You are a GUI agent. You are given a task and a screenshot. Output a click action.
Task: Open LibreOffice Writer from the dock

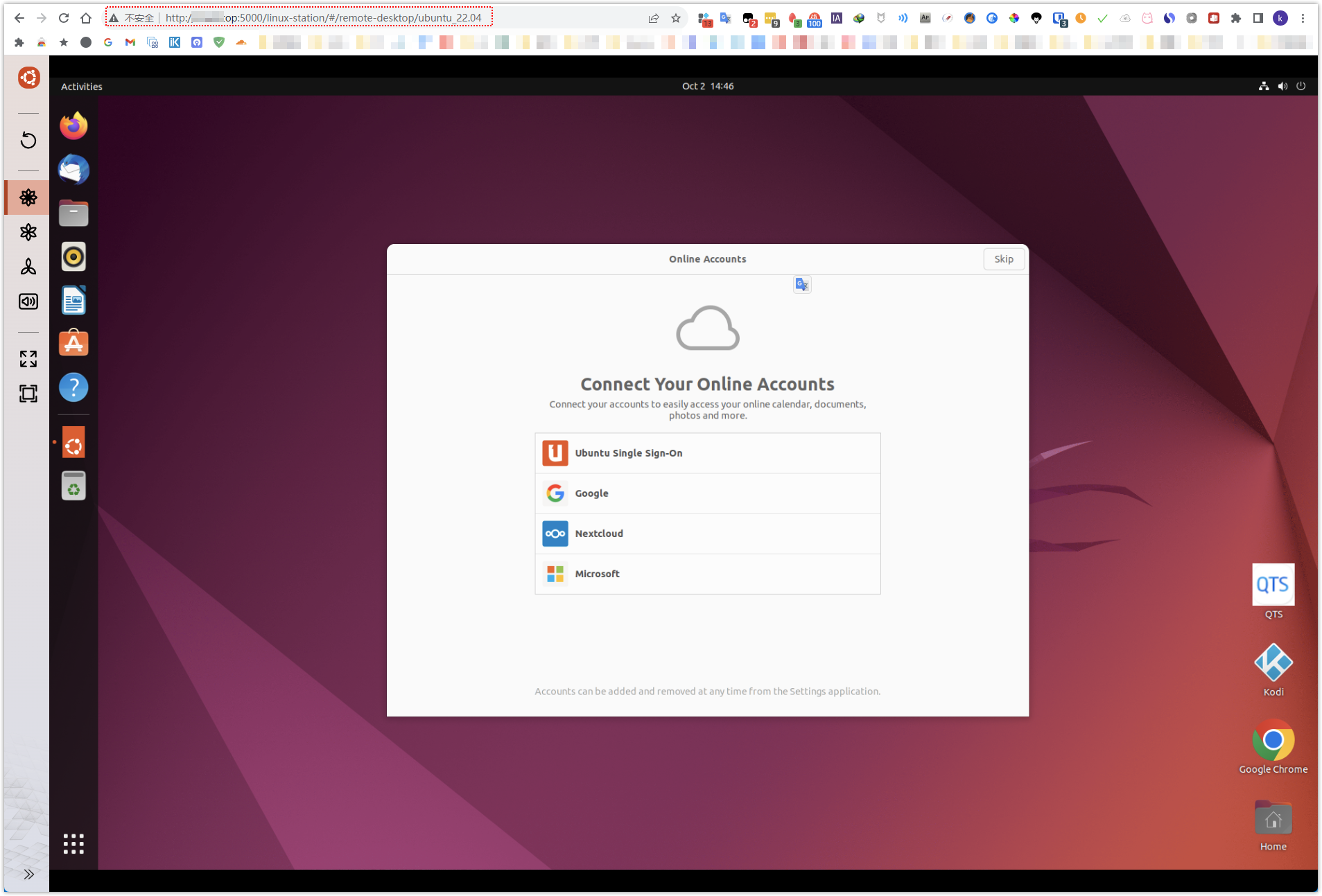73,301
